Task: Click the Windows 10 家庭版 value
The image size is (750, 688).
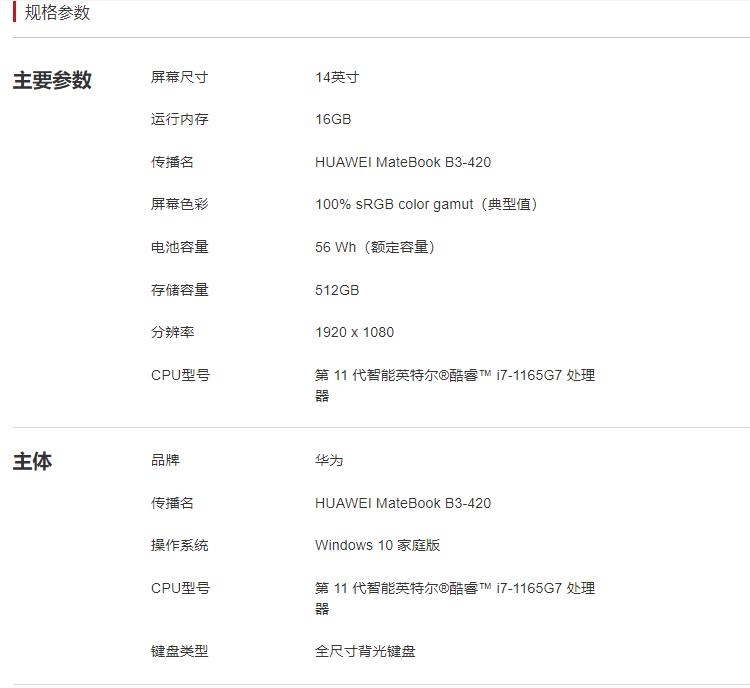Action: [377, 545]
